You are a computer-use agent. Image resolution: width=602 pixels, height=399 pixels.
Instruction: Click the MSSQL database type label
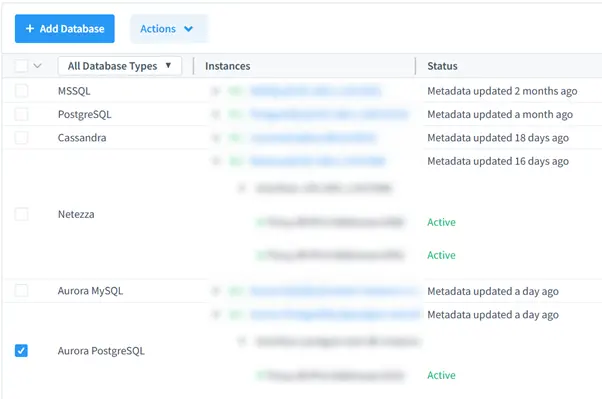pyautogui.click(x=74, y=91)
